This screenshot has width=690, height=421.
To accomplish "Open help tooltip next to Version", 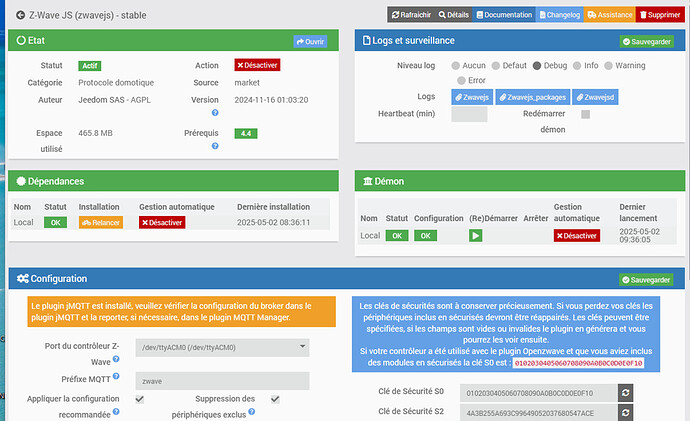I will coord(215,113).
